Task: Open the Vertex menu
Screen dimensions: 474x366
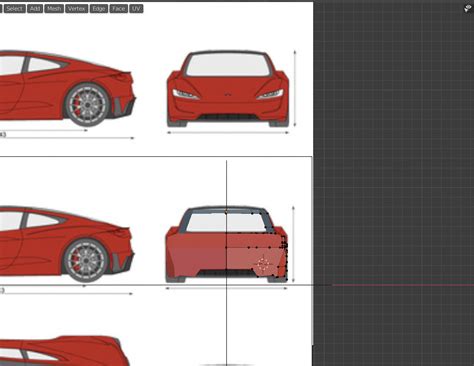Action: pyautogui.click(x=76, y=8)
